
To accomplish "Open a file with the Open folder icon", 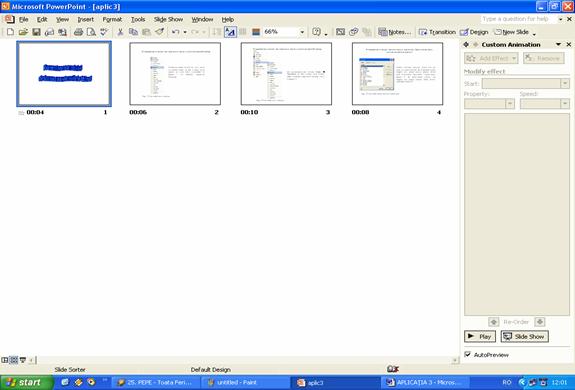I will 23,32.
